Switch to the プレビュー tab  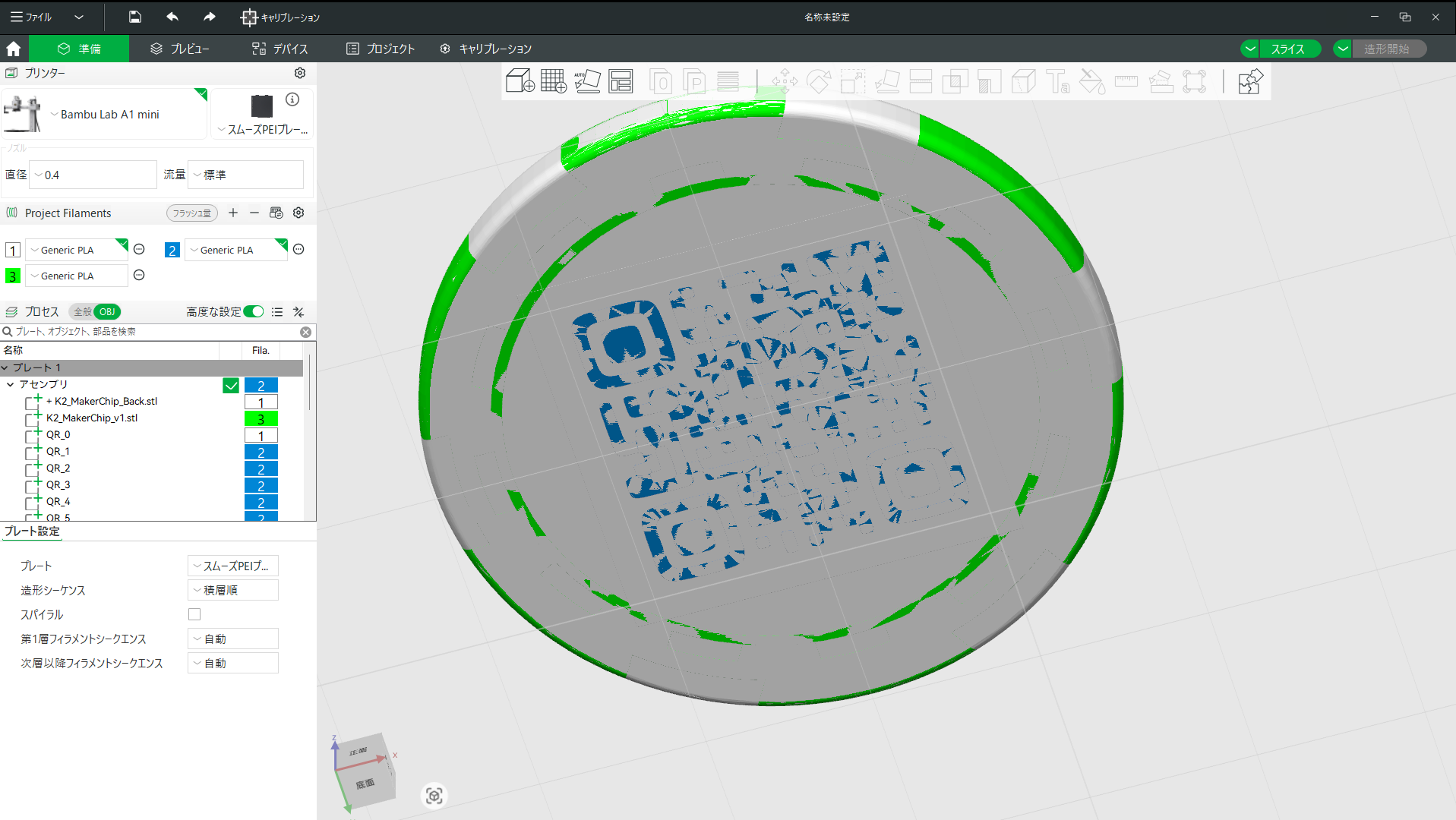(180, 49)
